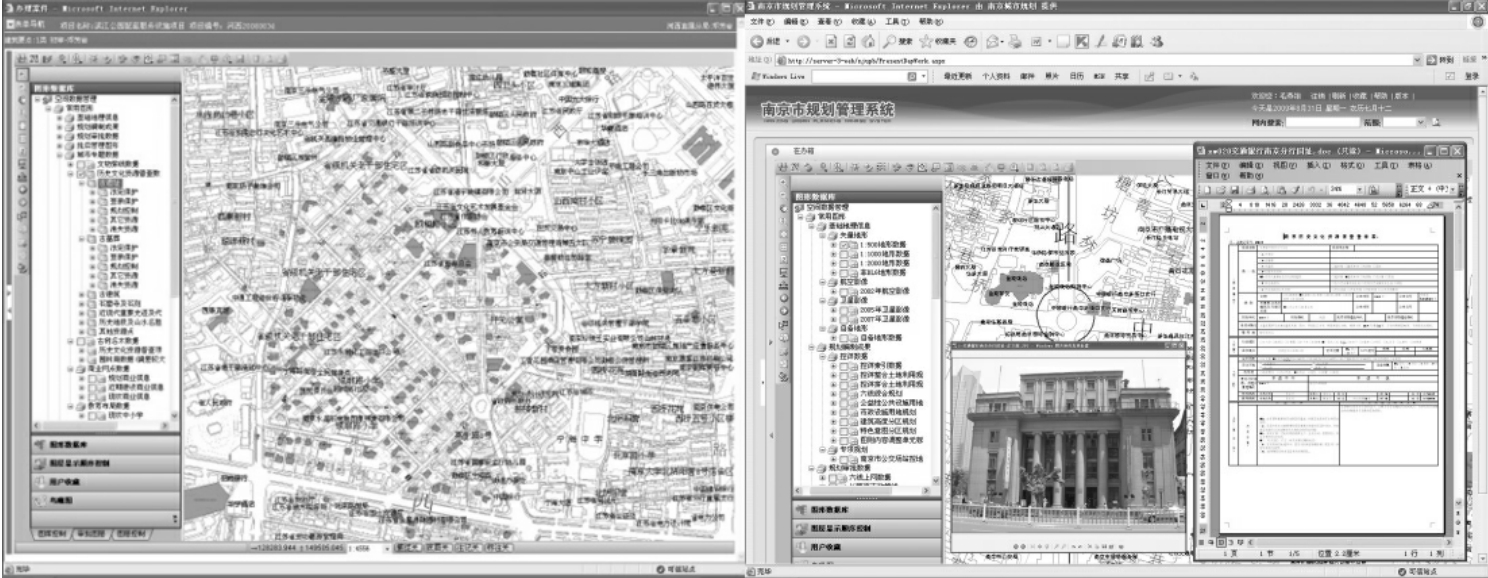
Task: Toggle the 1:1000地形数据 layer checkbox
Action: click(846, 254)
